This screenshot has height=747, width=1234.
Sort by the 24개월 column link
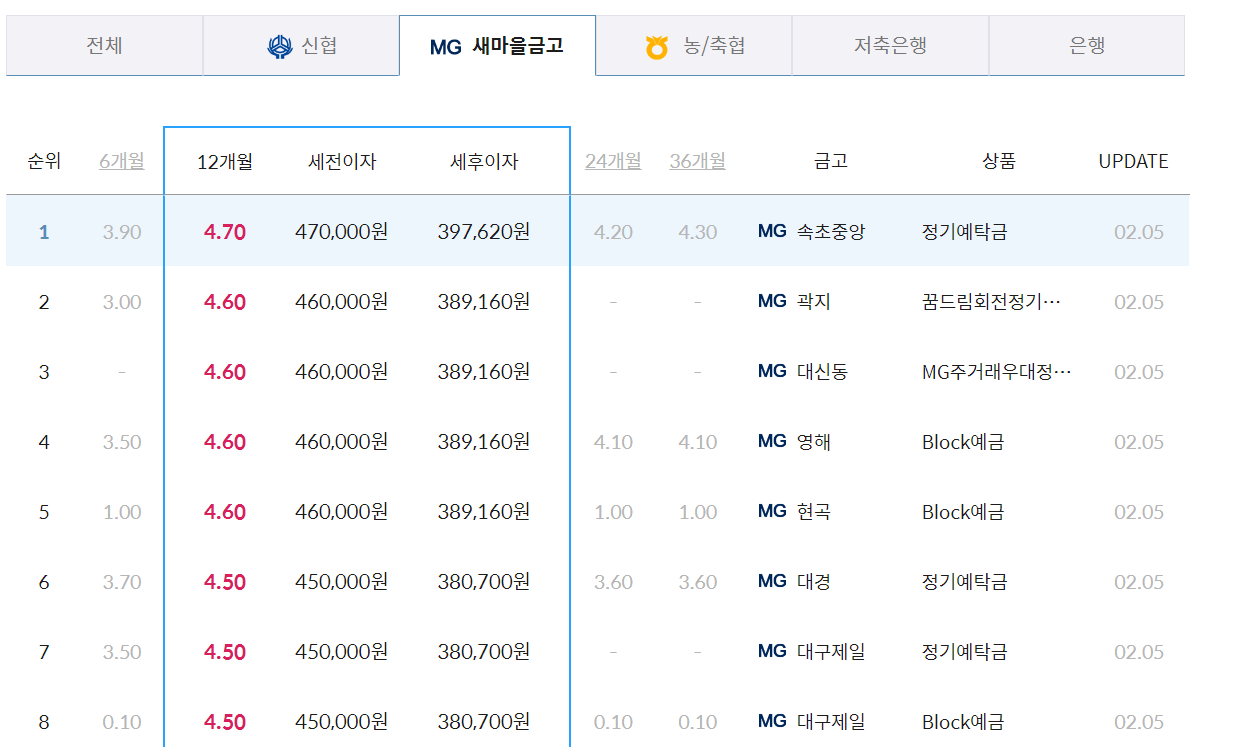pos(613,161)
